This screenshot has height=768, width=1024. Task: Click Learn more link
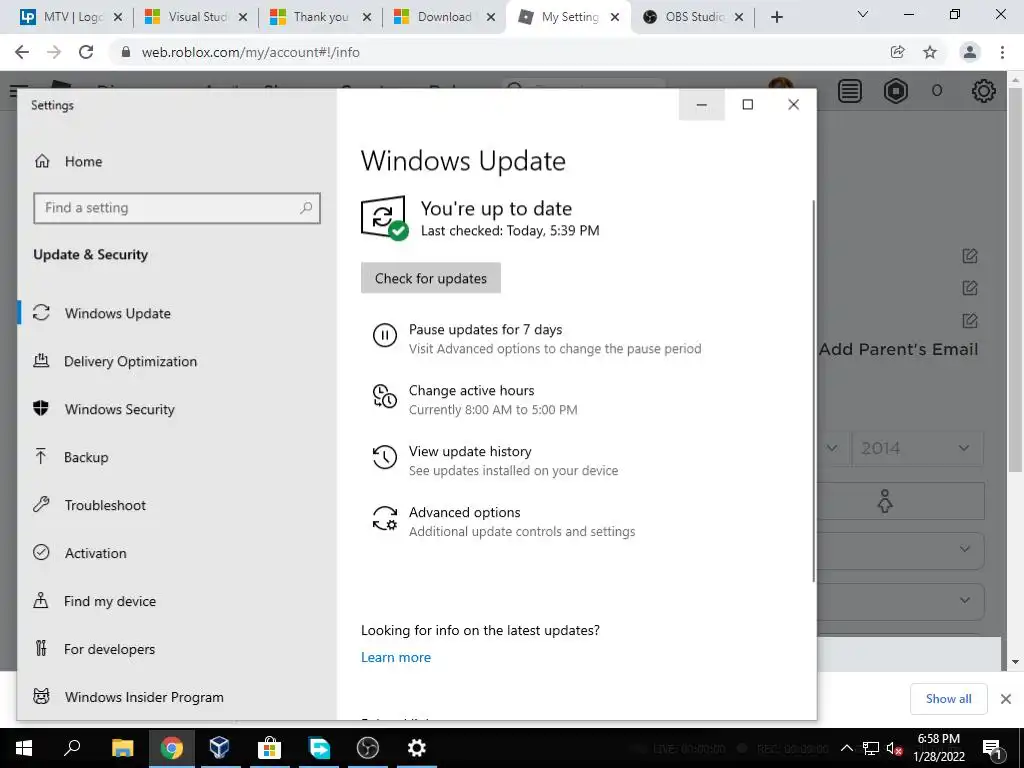pos(396,658)
